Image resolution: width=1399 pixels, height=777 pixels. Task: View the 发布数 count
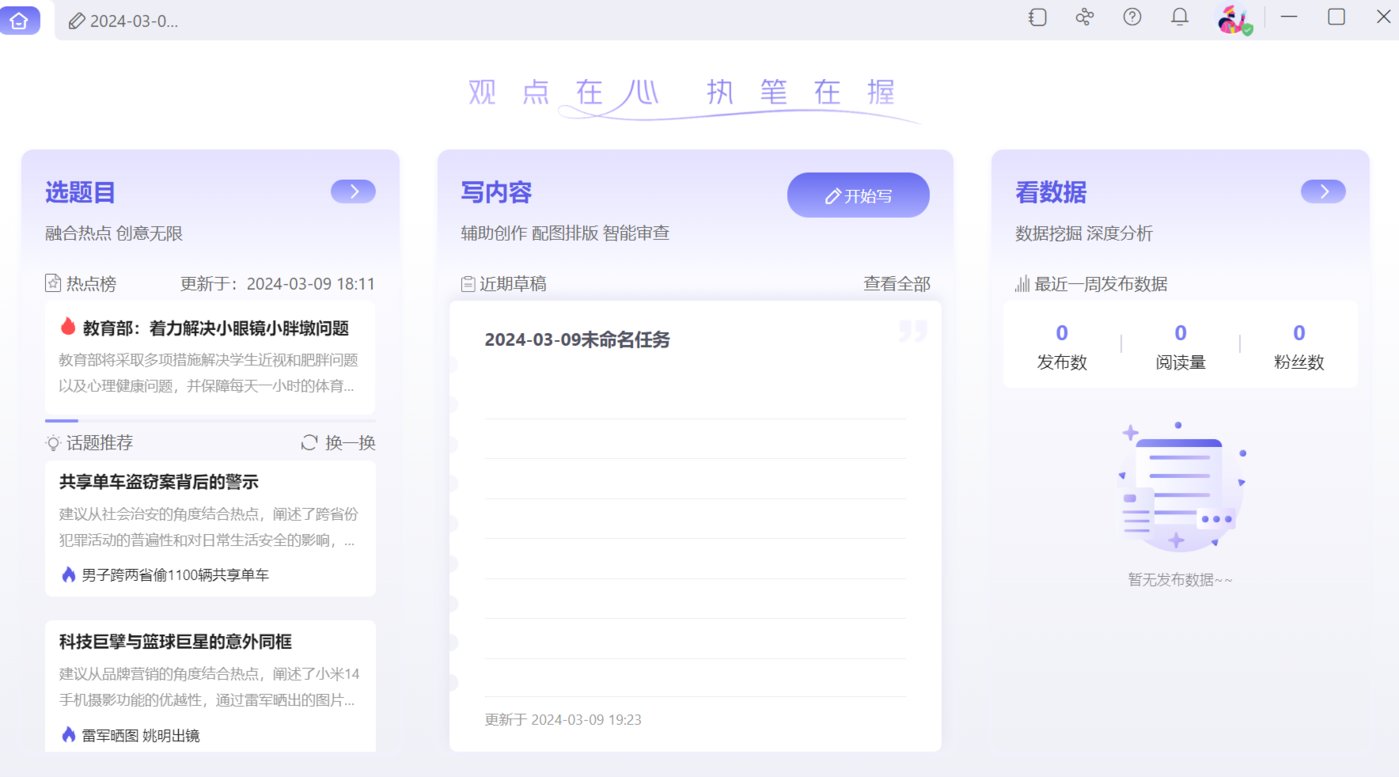(1062, 334)
